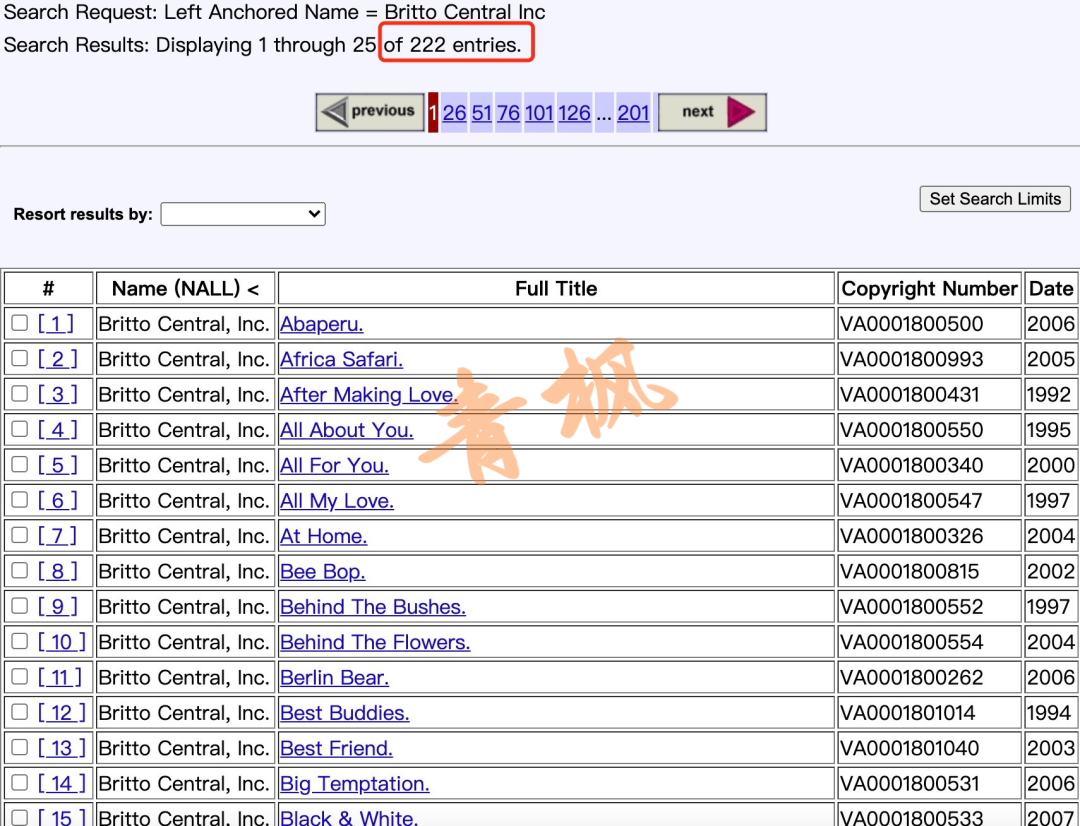This screenshot has width=1080, height=826.
Task: Open the Best Buddies title link
Action: (x=345, y=712)
